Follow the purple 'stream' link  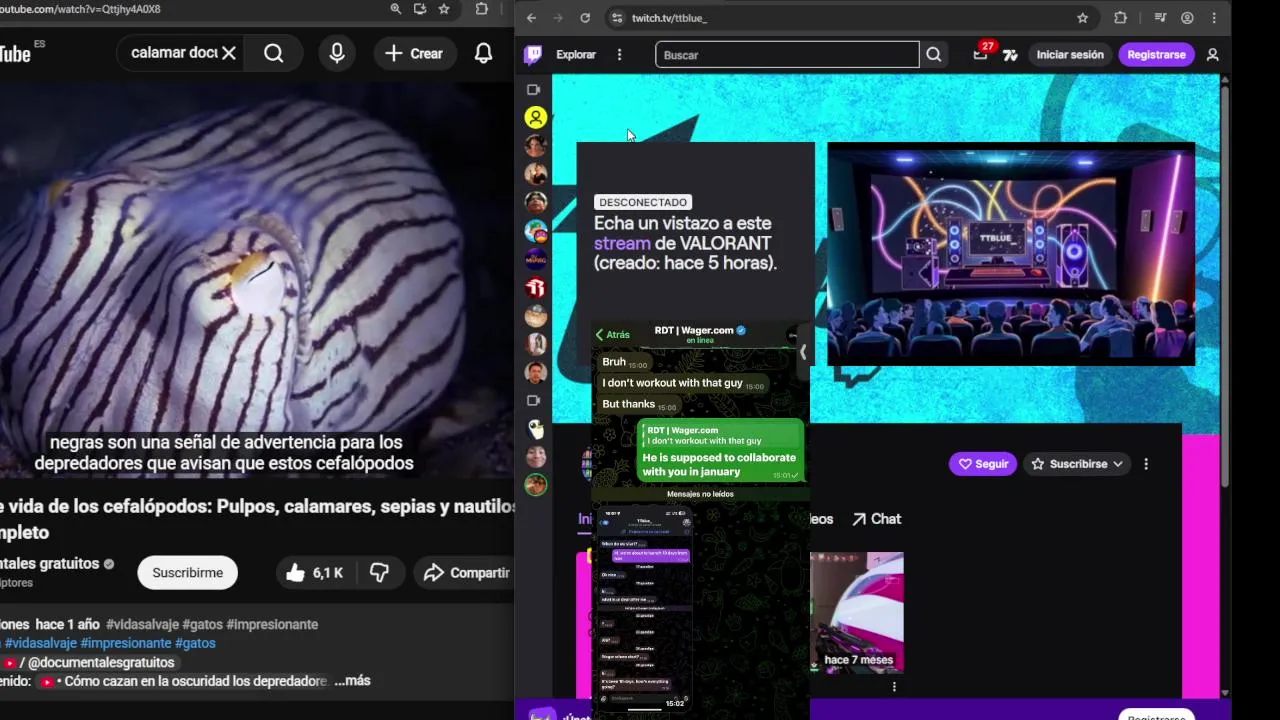[622, 243]
